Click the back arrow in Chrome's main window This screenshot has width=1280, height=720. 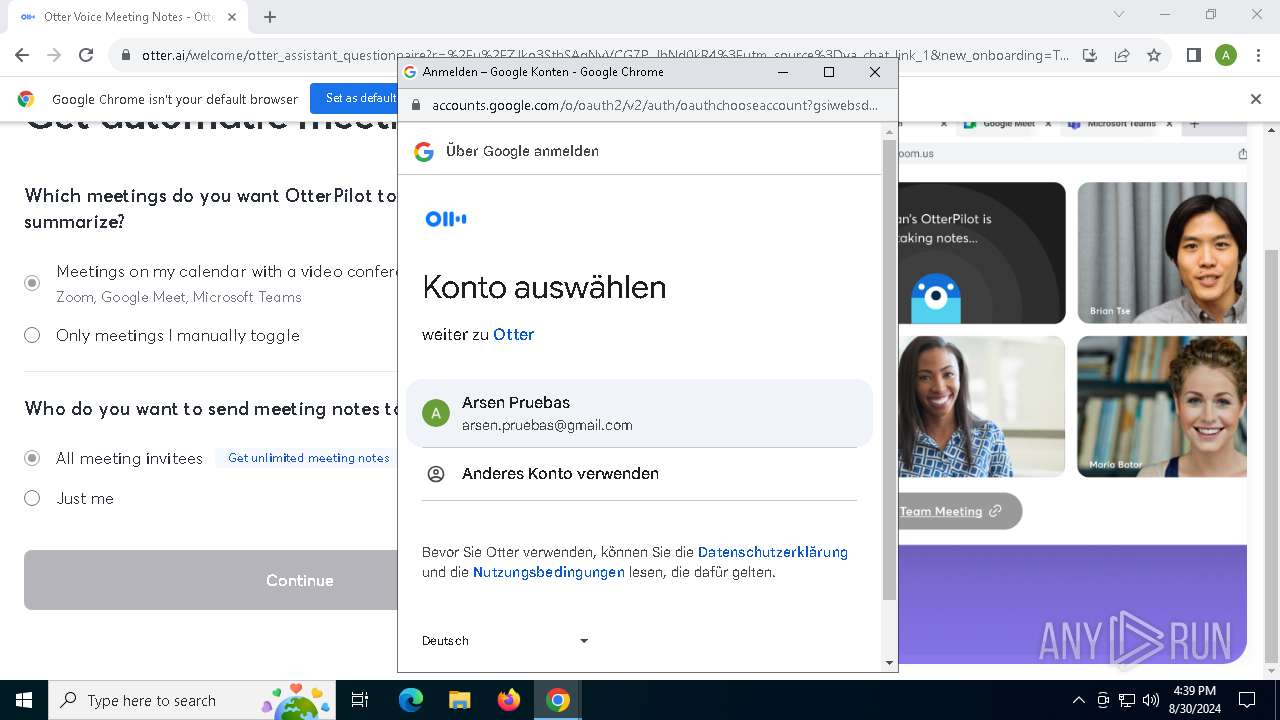(22, 55)
